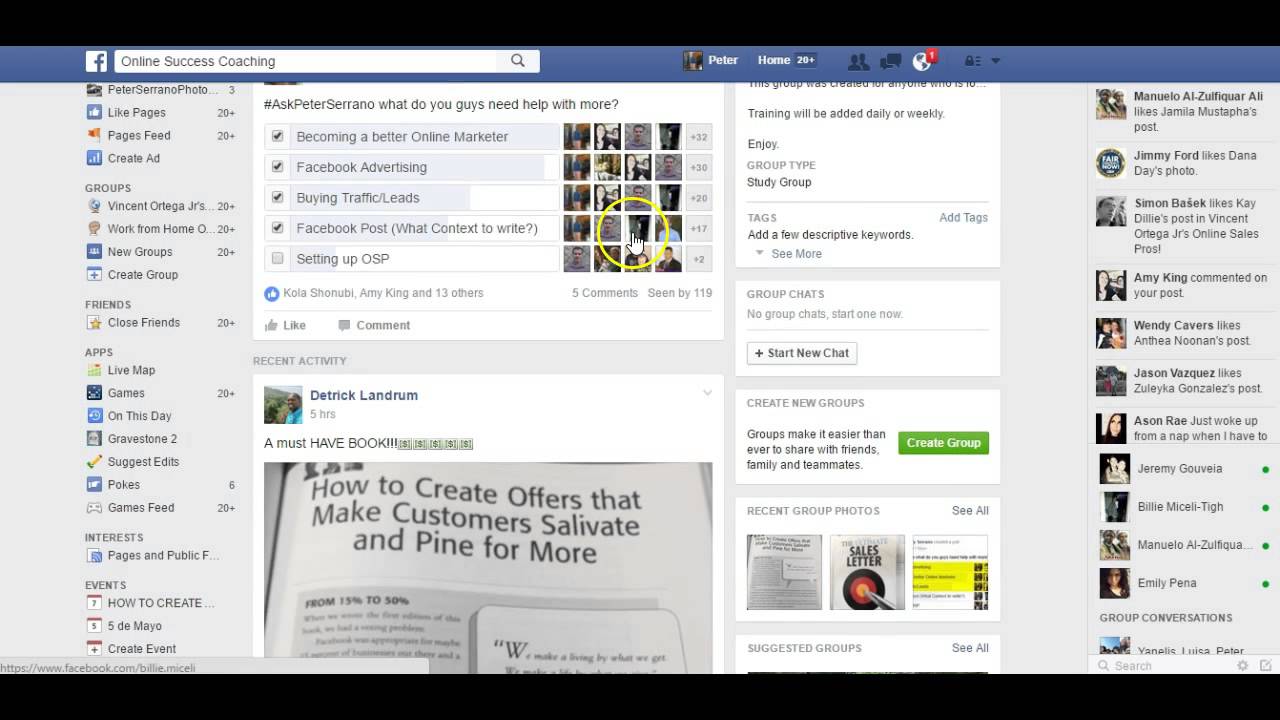
Task: Open the '5 de Mayo' event
Action: point(135,626)
